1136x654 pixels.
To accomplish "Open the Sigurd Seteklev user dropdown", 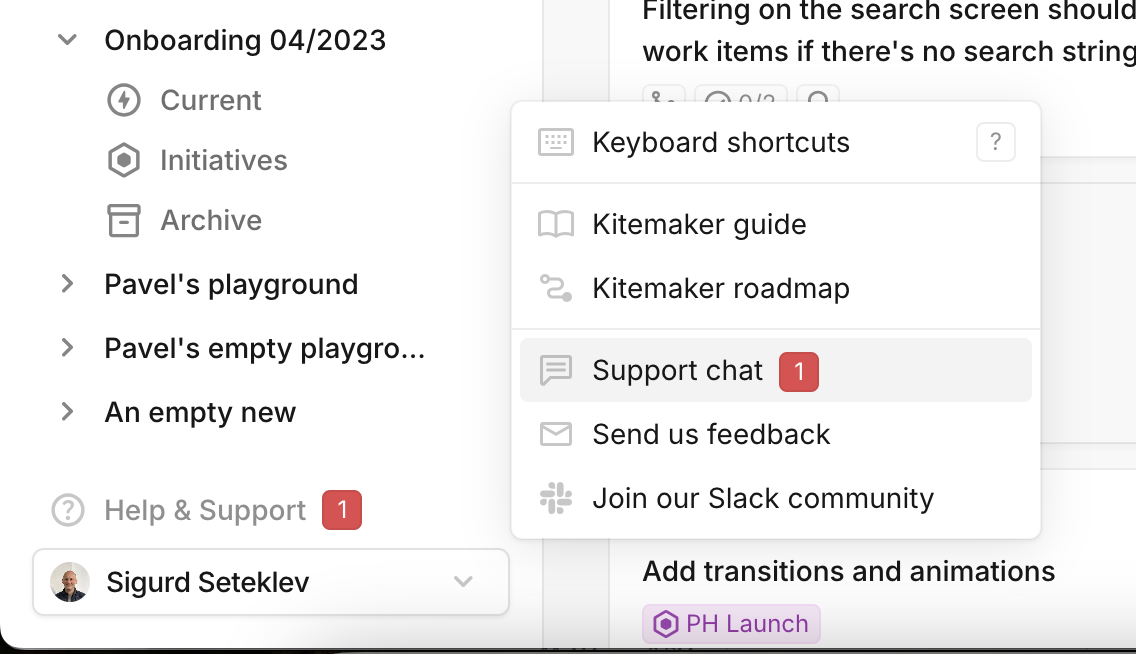I will click(462, 582).
